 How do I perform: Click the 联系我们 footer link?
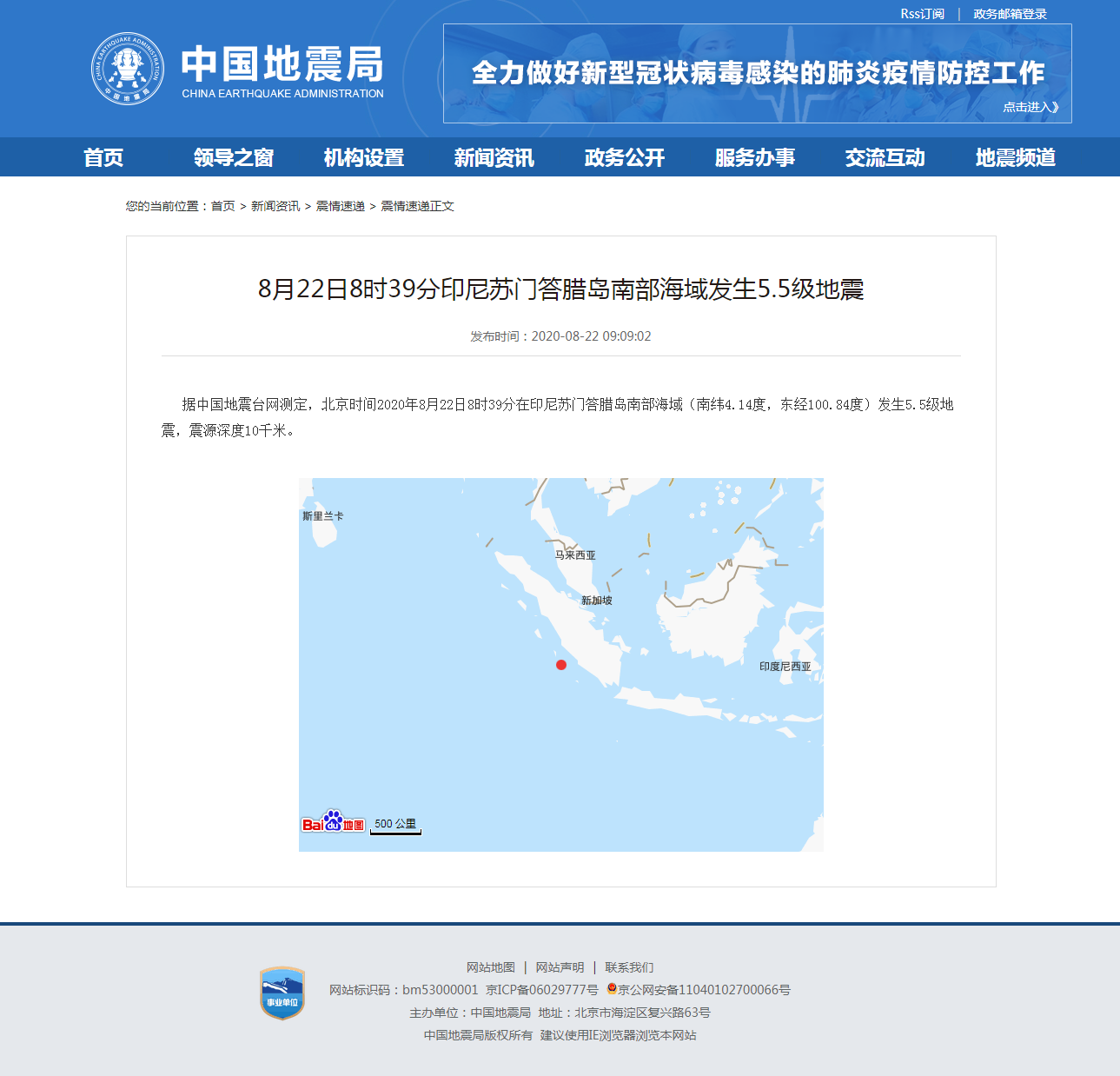(630, 967)
